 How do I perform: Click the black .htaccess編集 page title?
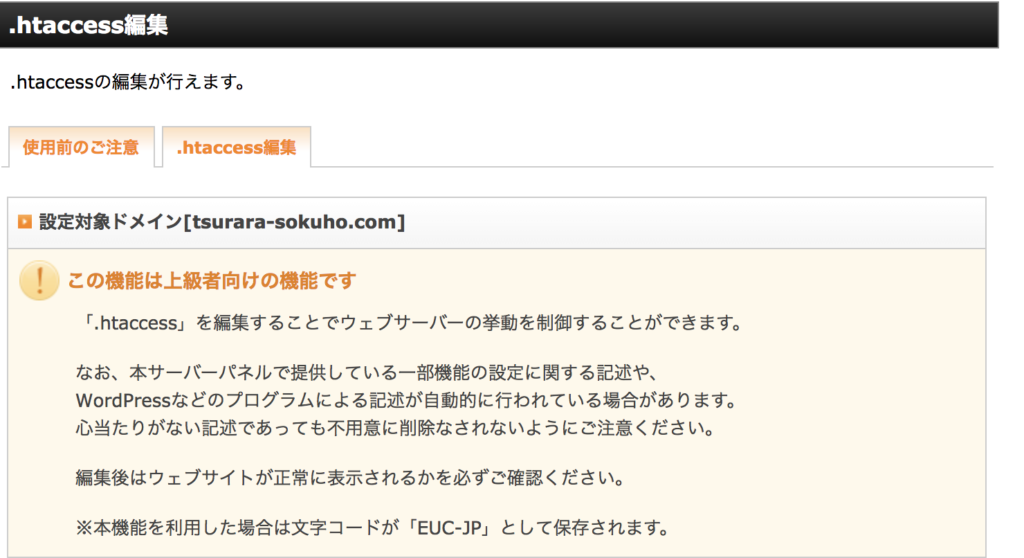88,26
